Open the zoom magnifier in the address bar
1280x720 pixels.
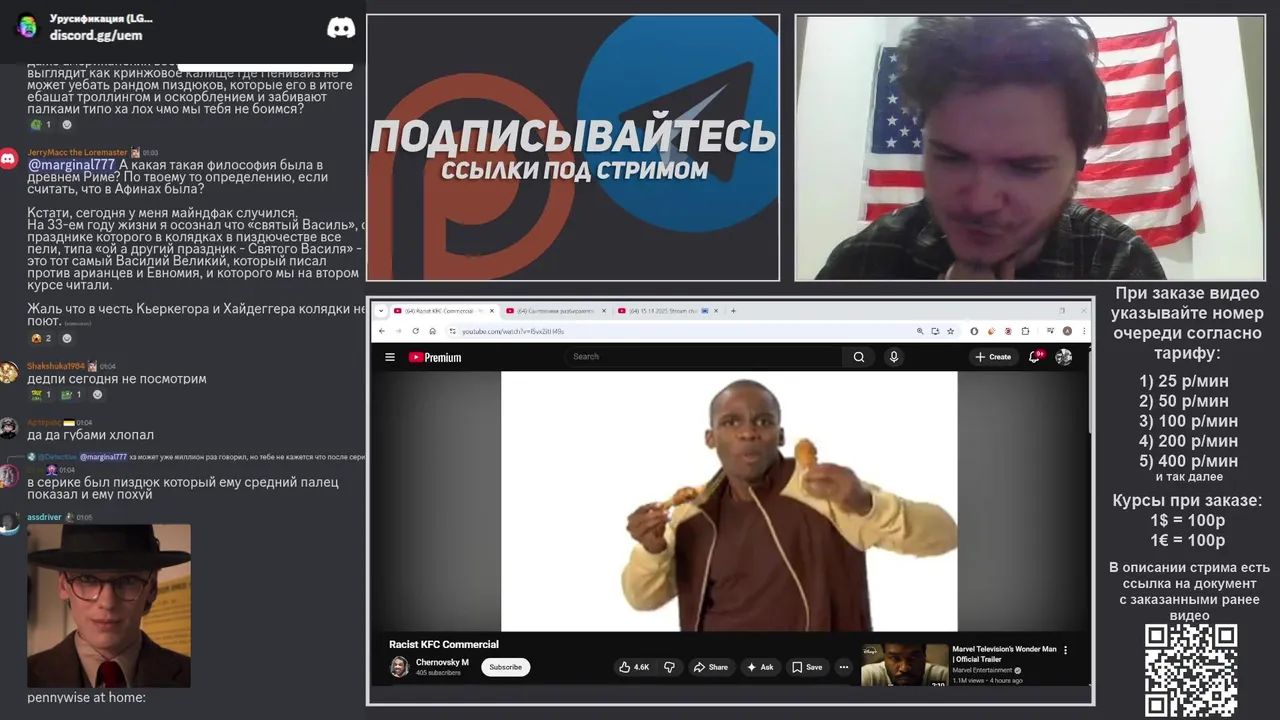[x=920, y=331]
